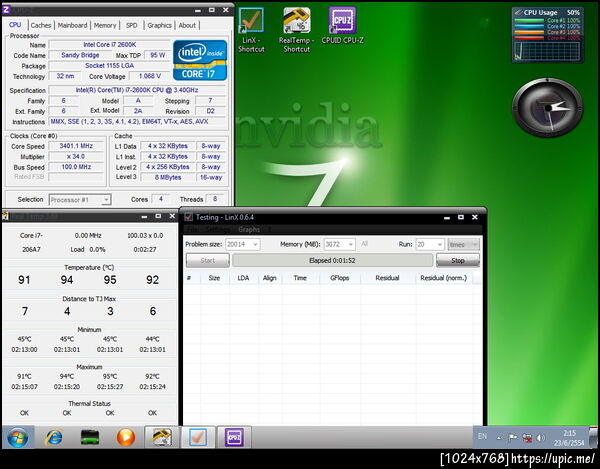Open the taskbar clock showing 2:15
This screenshot has width=600, height=469.
coord(569,438)
